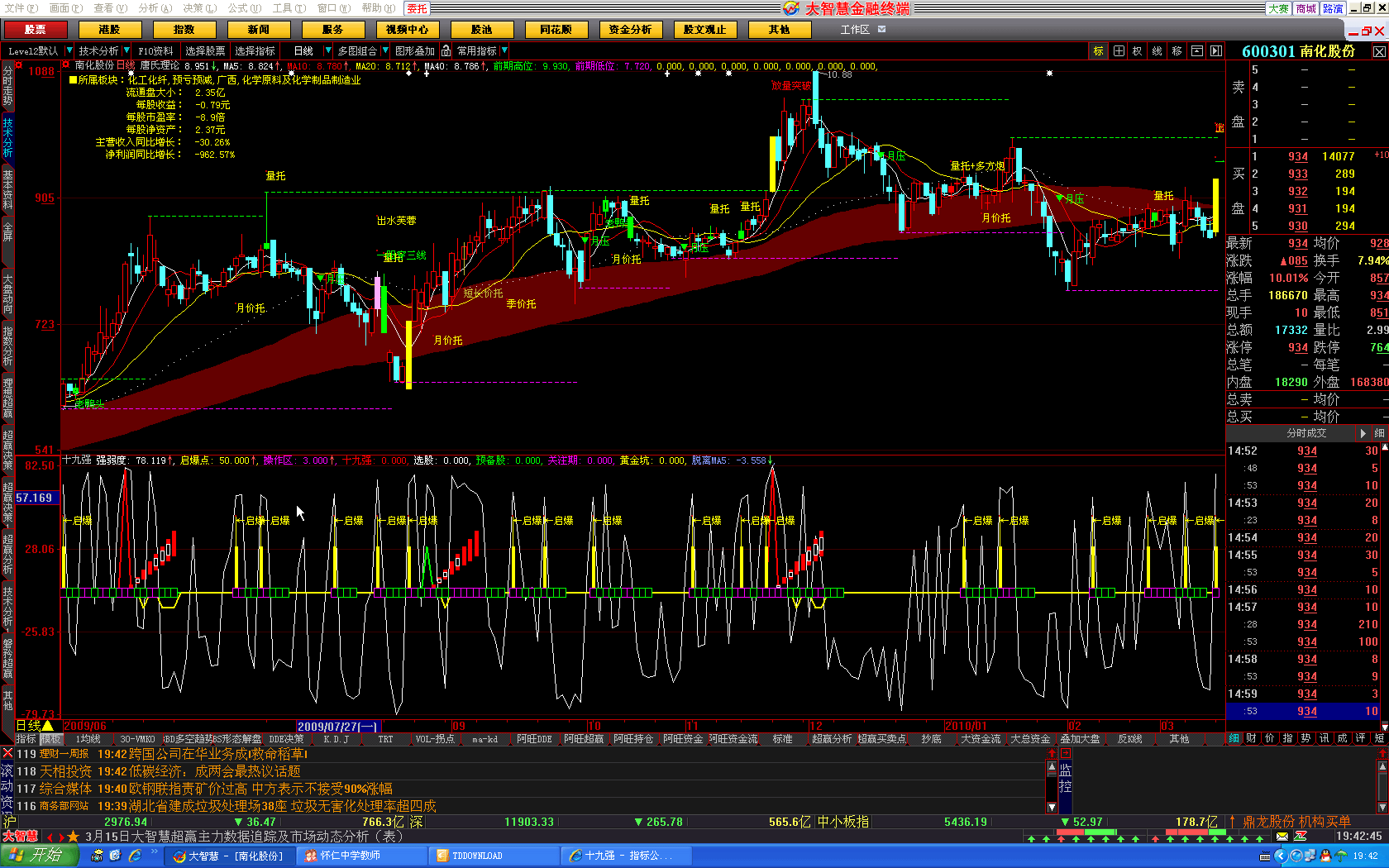Click the Windows 开始 Start button
This screenshot has width=1389, height=868.
pos(40,856)
